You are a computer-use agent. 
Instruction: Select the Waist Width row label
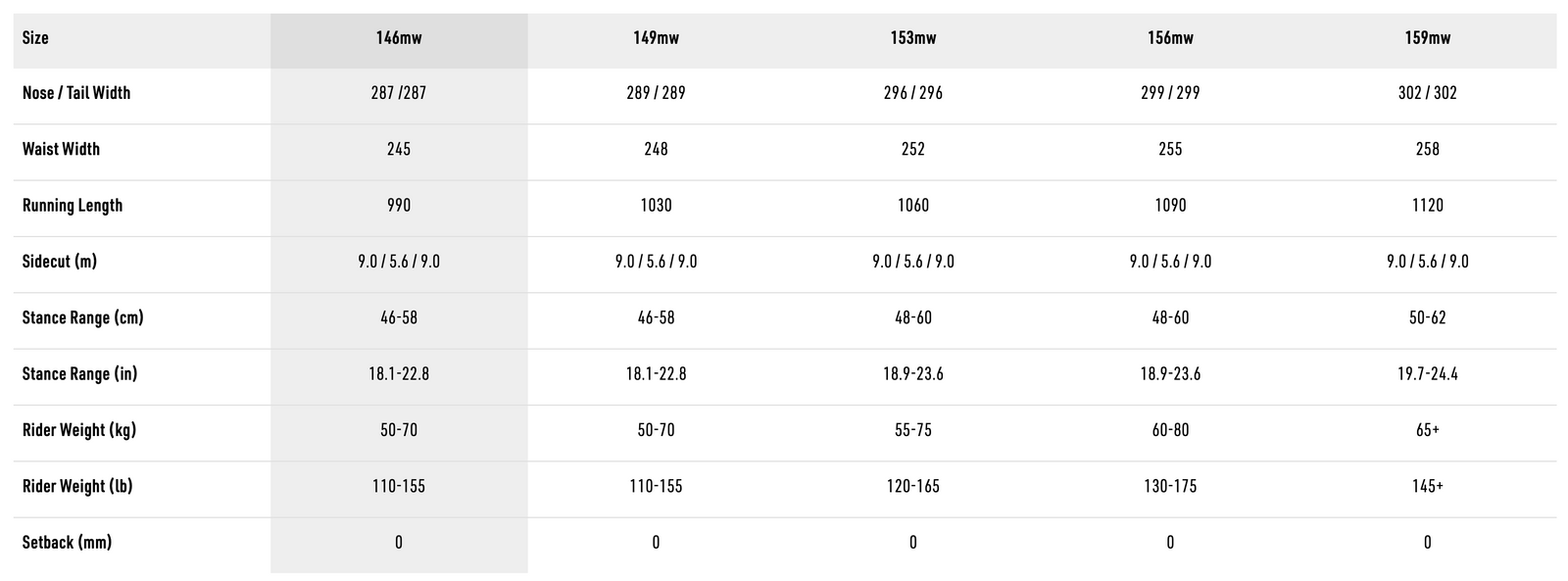61,149
